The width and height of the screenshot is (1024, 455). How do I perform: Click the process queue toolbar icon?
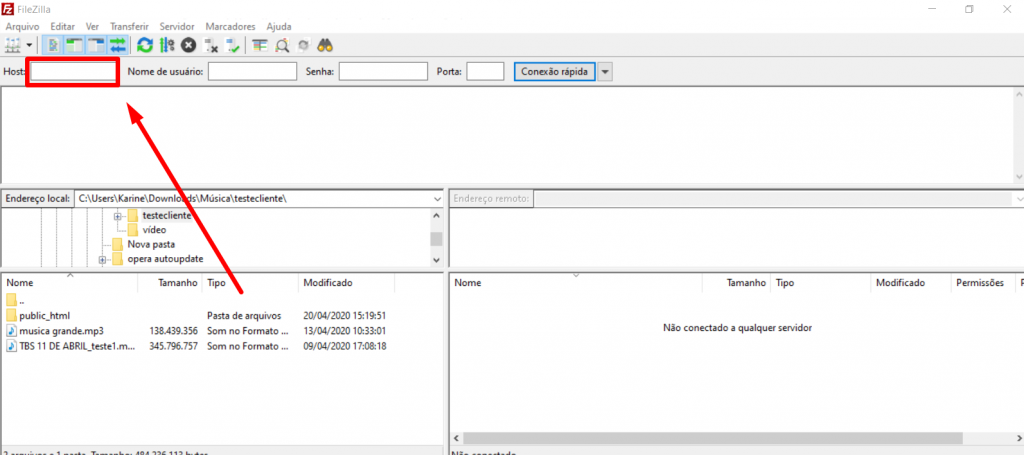[x=167, y=45]
